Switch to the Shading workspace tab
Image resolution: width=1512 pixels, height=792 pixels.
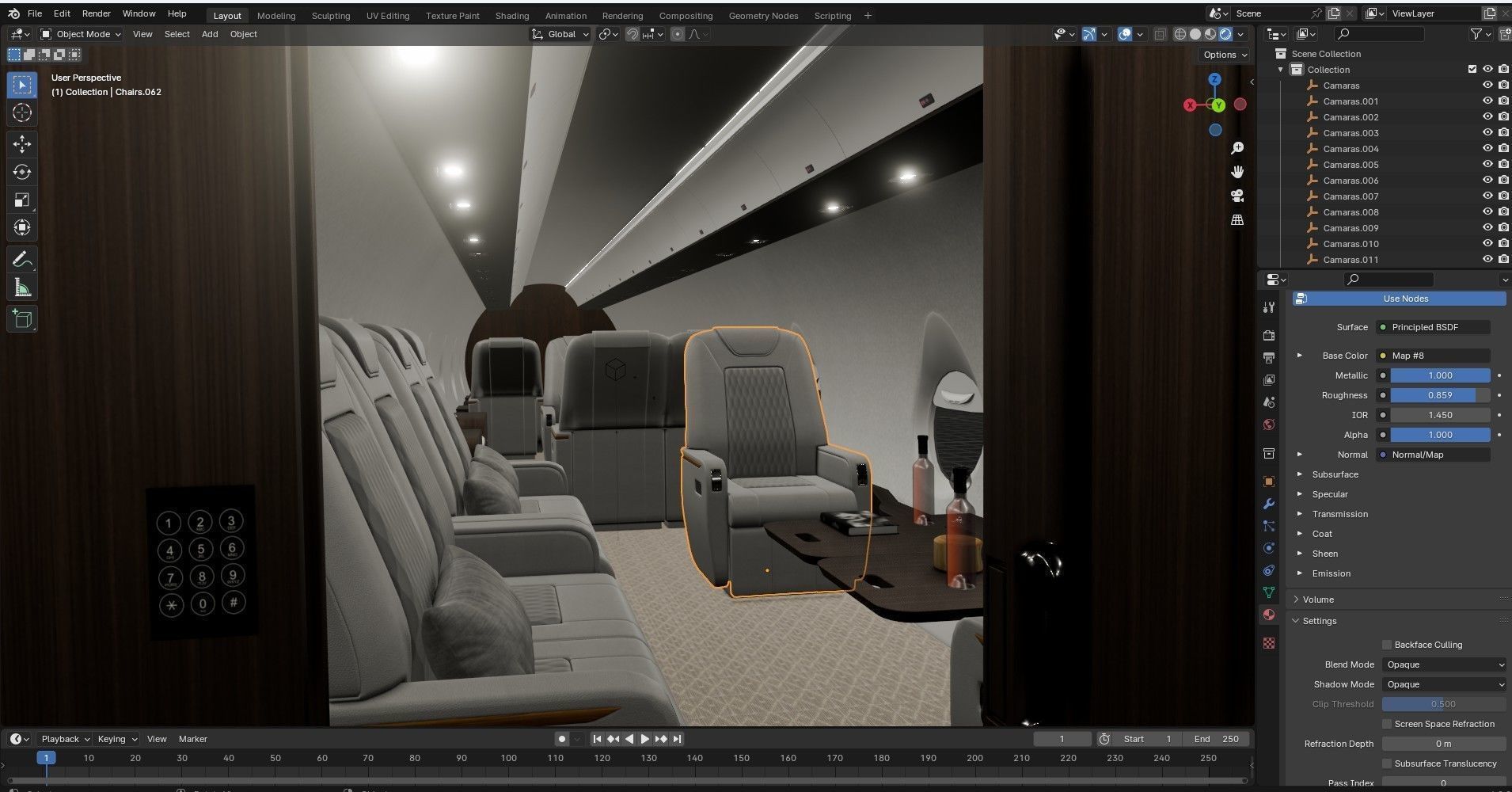(x=512, y=15)
